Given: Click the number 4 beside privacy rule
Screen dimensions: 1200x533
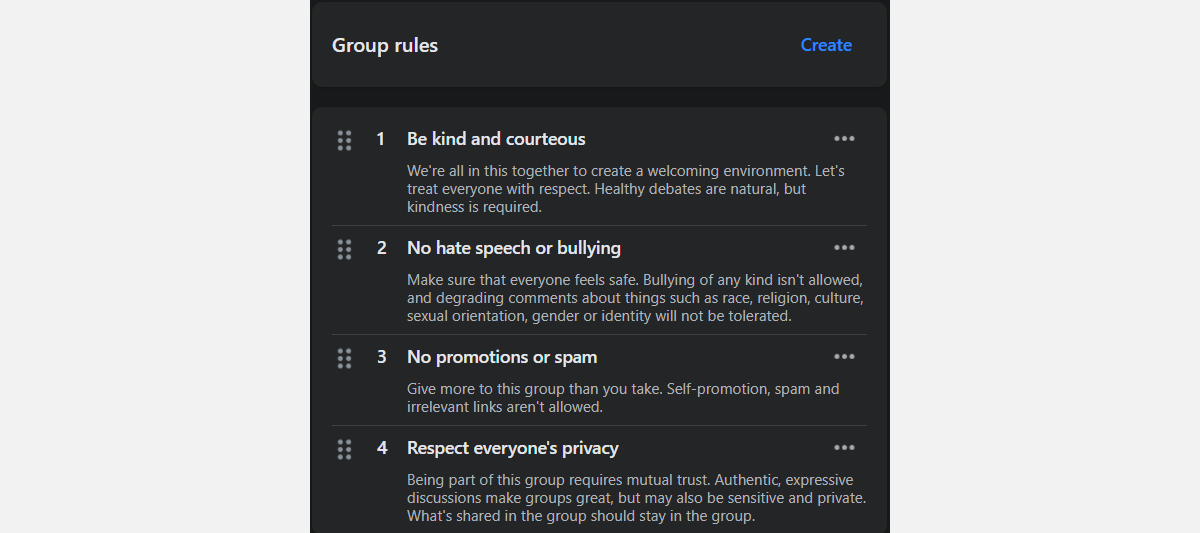Looking at the screenshot, I should 381,448.
